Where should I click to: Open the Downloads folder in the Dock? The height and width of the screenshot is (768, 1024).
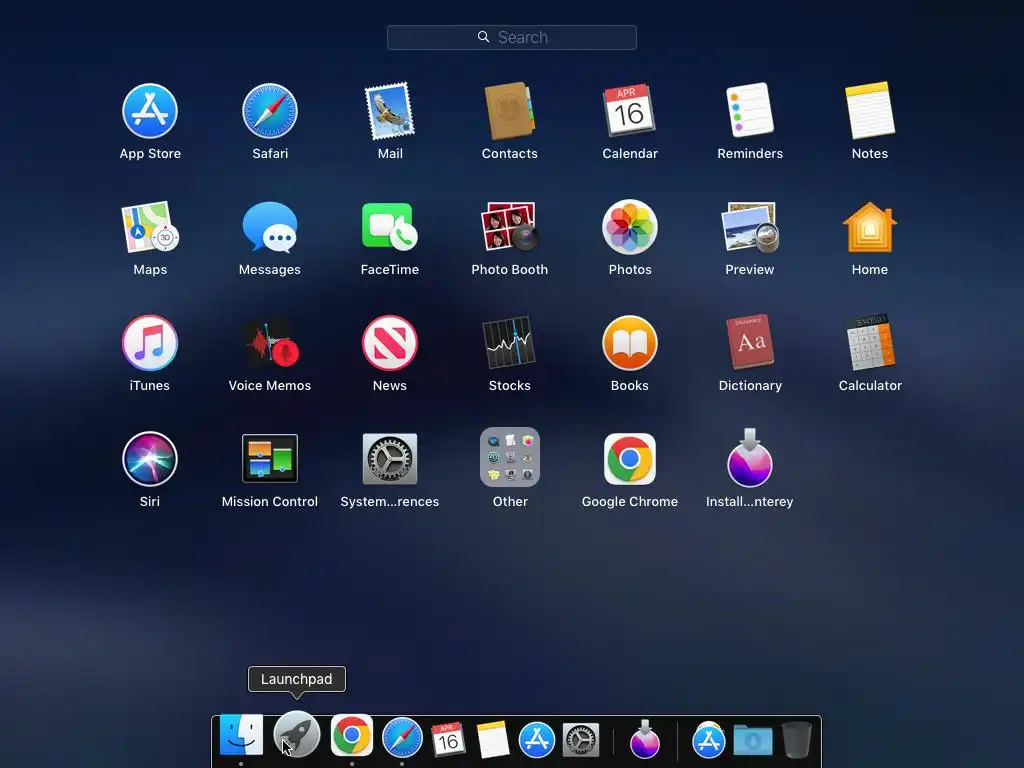[x=752, y=741]
